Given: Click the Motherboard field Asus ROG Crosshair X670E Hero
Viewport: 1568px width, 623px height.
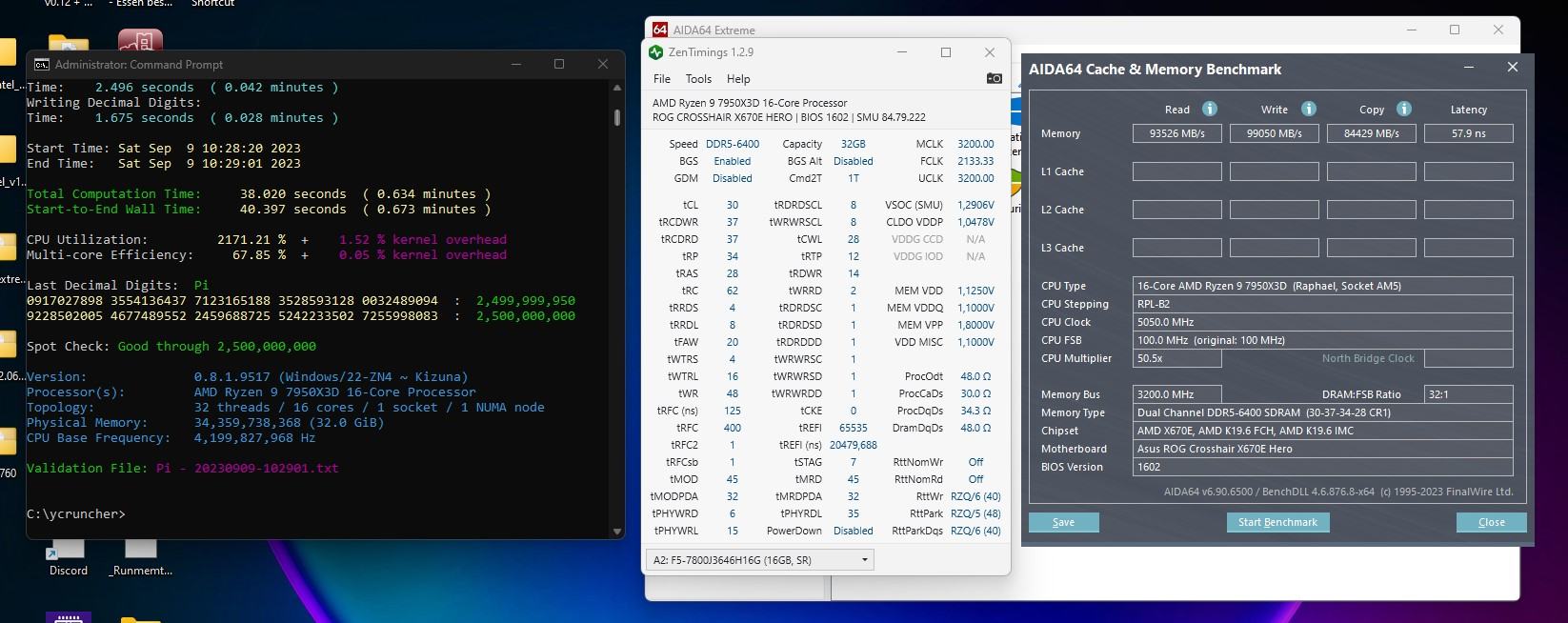Looking at the screenshot, I should (x=1323, y=449).
